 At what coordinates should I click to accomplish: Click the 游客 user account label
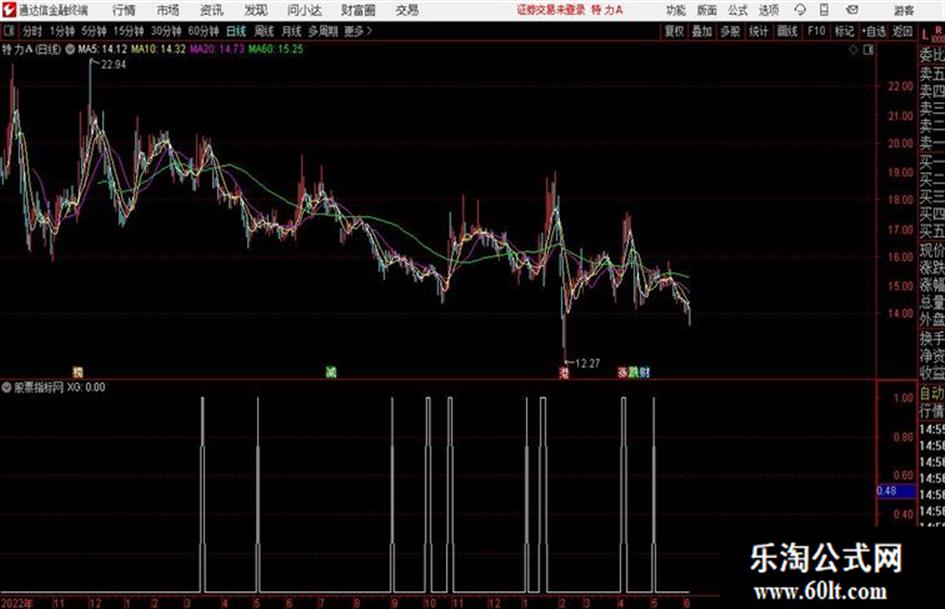tap(903, 10)
